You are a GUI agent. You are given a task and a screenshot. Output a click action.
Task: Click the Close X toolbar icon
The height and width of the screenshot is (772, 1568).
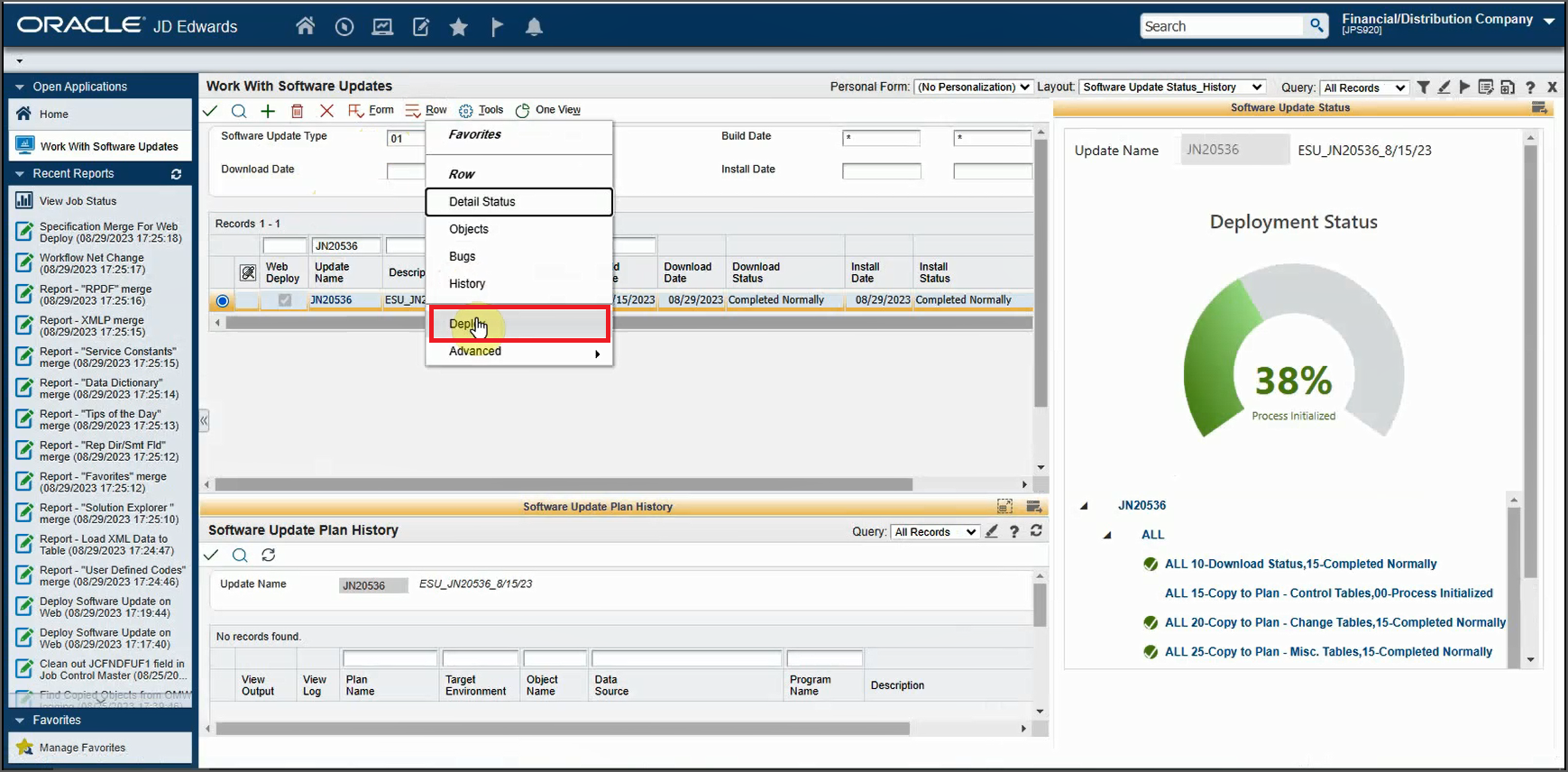[x=326, y=111]
